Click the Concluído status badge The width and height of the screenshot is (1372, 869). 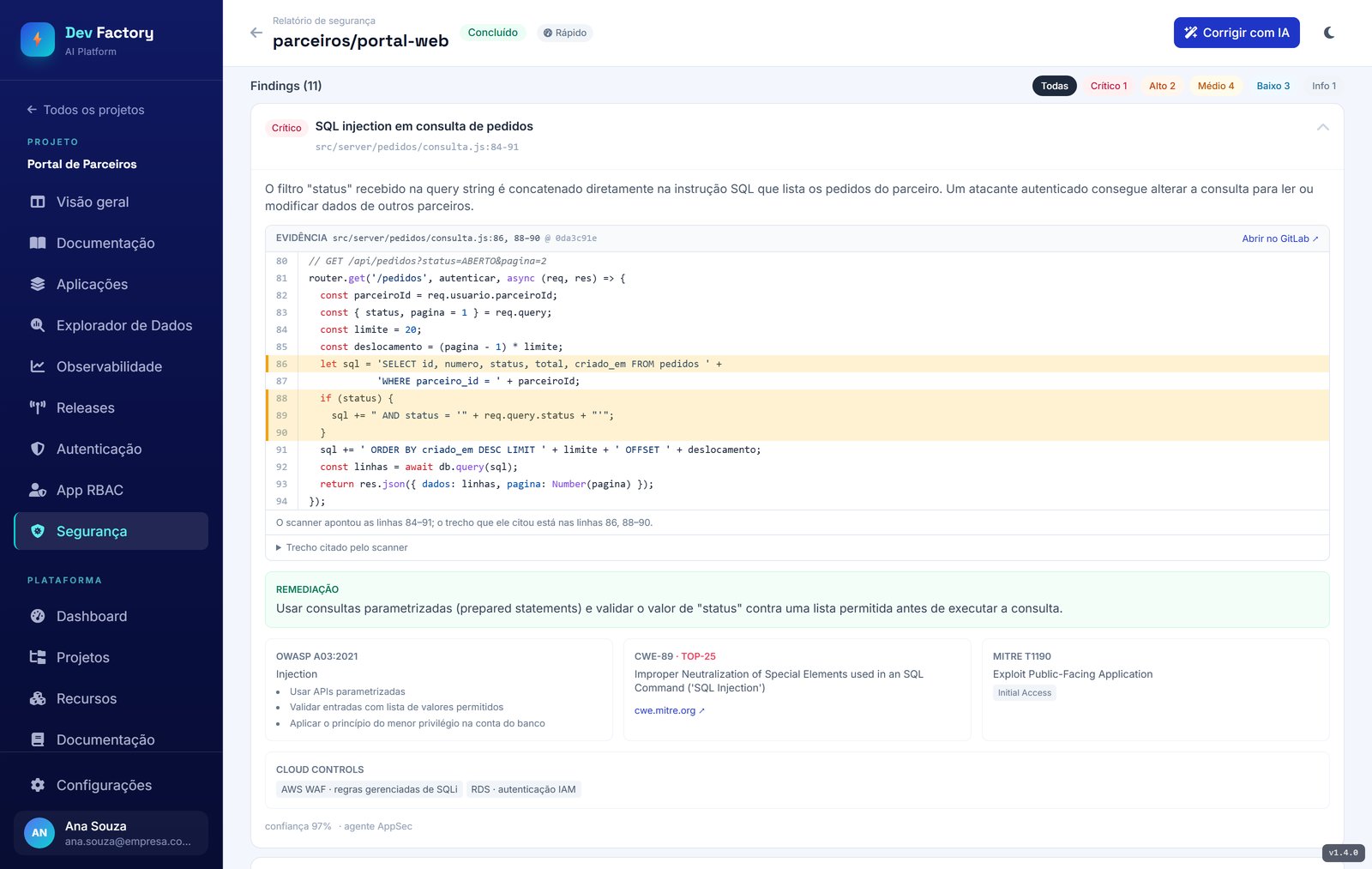(x=493, y=33)
